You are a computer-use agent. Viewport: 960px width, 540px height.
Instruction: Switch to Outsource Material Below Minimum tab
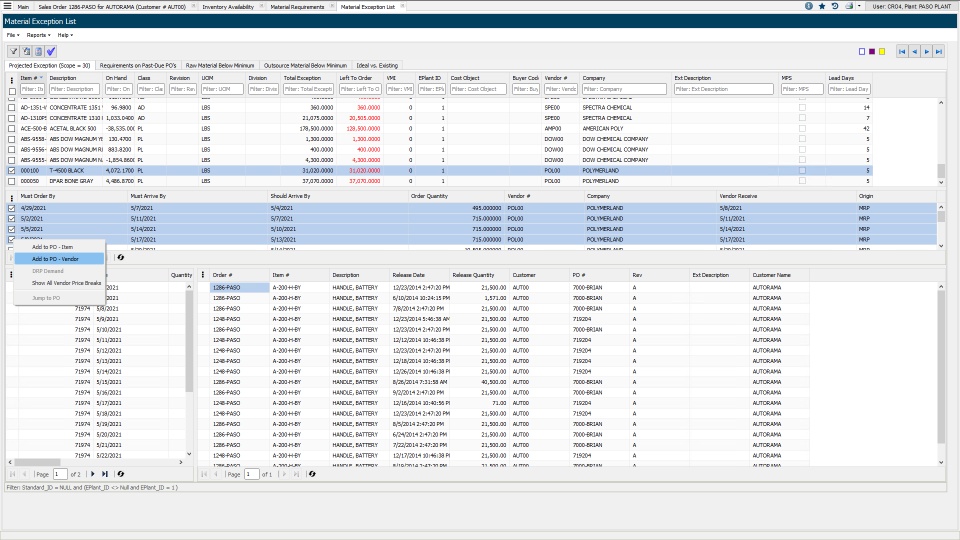click(305, 66)
